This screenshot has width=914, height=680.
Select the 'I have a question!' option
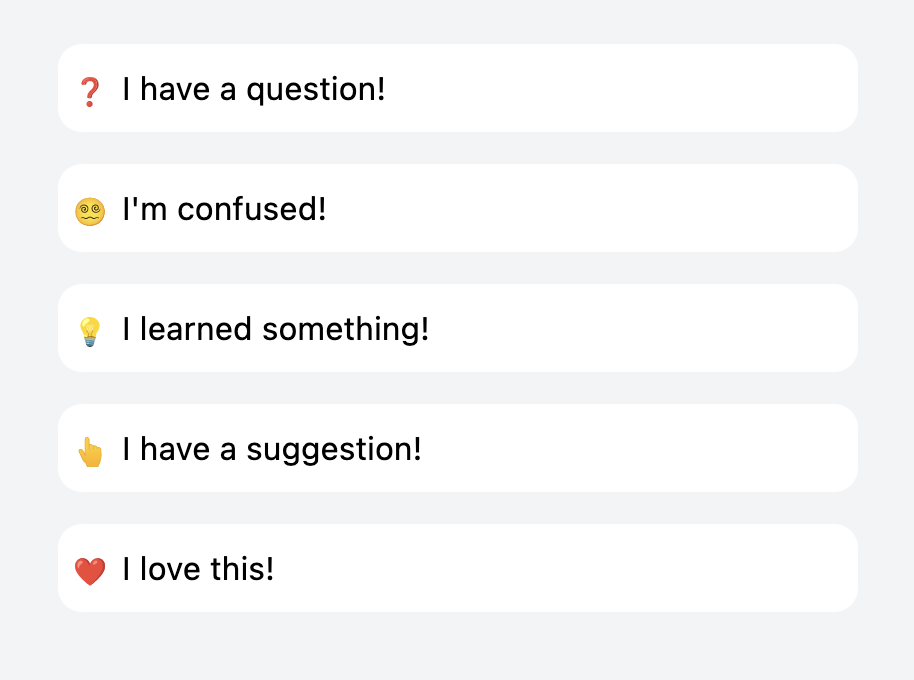click(x=458, y=88)
